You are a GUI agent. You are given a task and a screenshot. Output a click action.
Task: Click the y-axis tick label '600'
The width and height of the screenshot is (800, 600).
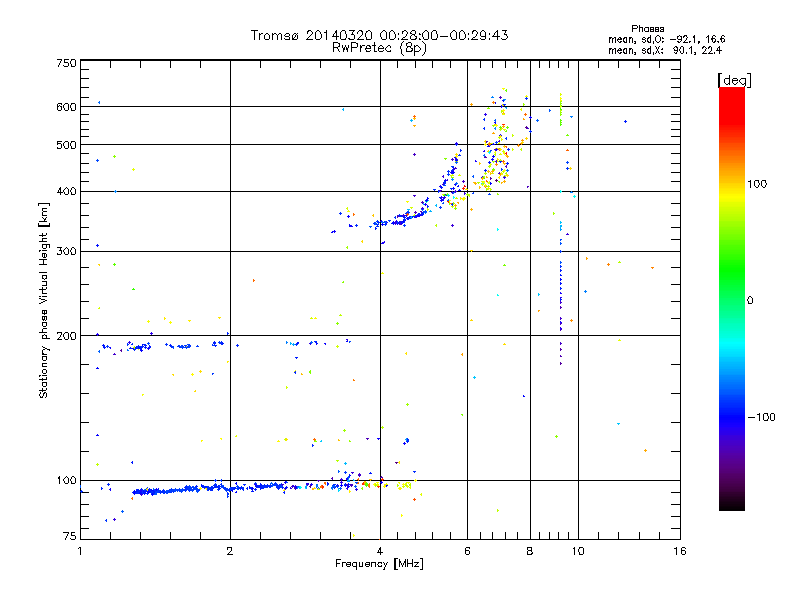(66, 107)
